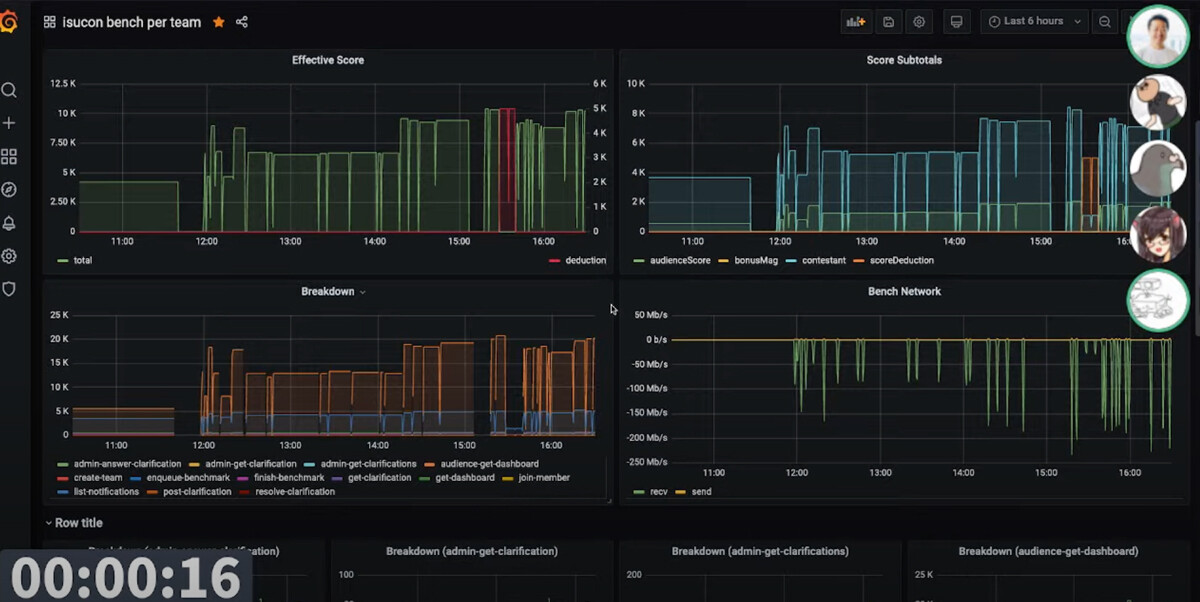The width and height of the screenshot is (1200, 602).
Task: Click the dashboard grid icon beside title
Action: click(50, 22)
